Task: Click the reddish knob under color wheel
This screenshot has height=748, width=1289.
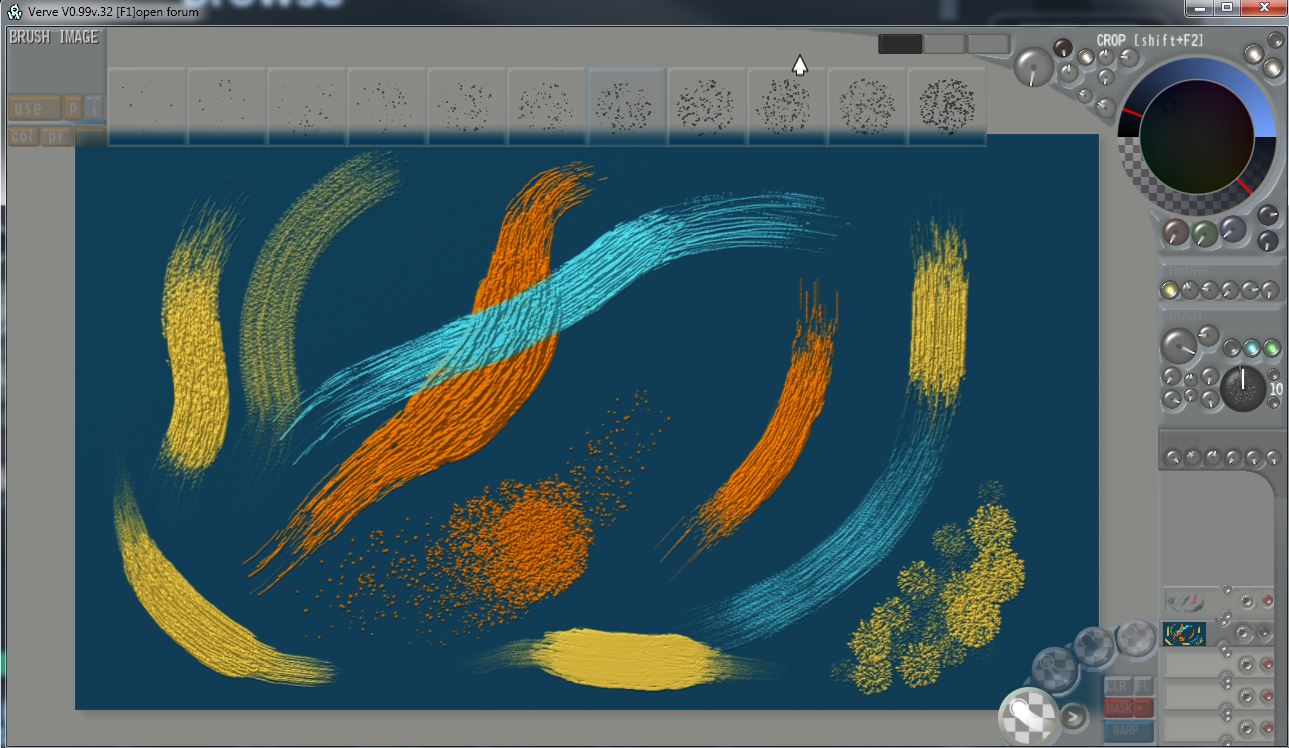Action: click(1176, 232)
